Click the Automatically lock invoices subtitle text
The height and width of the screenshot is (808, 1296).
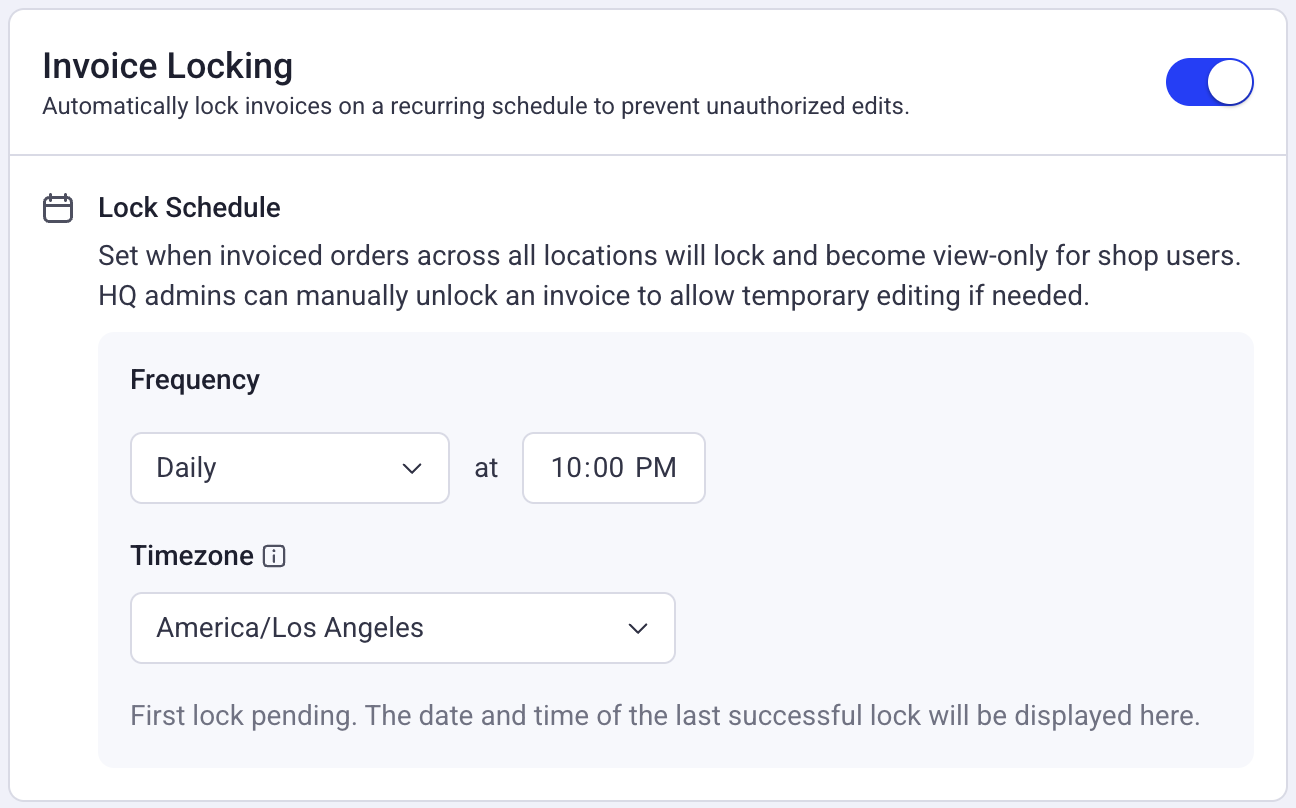click(476, 107)
